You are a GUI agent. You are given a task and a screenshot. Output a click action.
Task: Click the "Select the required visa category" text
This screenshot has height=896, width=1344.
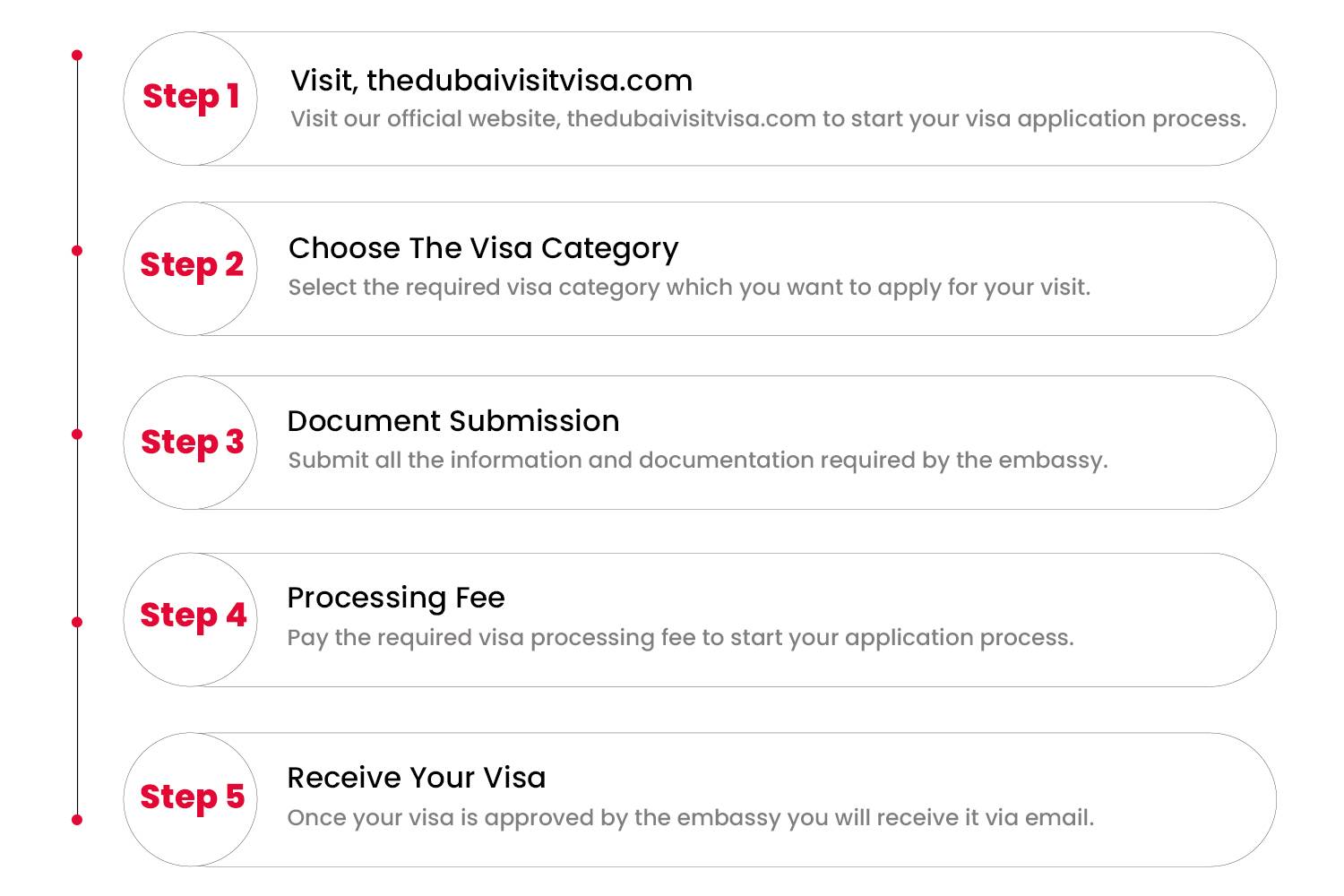(689, 288)
